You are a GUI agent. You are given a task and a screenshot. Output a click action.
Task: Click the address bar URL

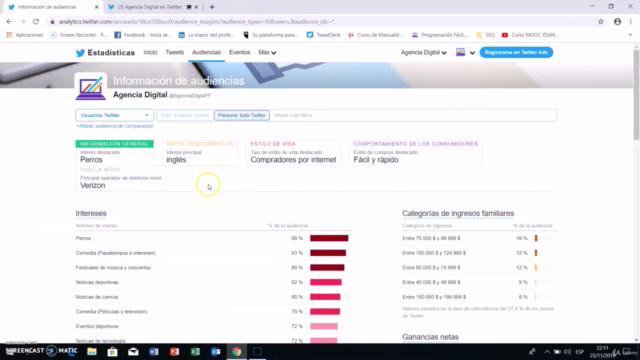pos(197,22)
